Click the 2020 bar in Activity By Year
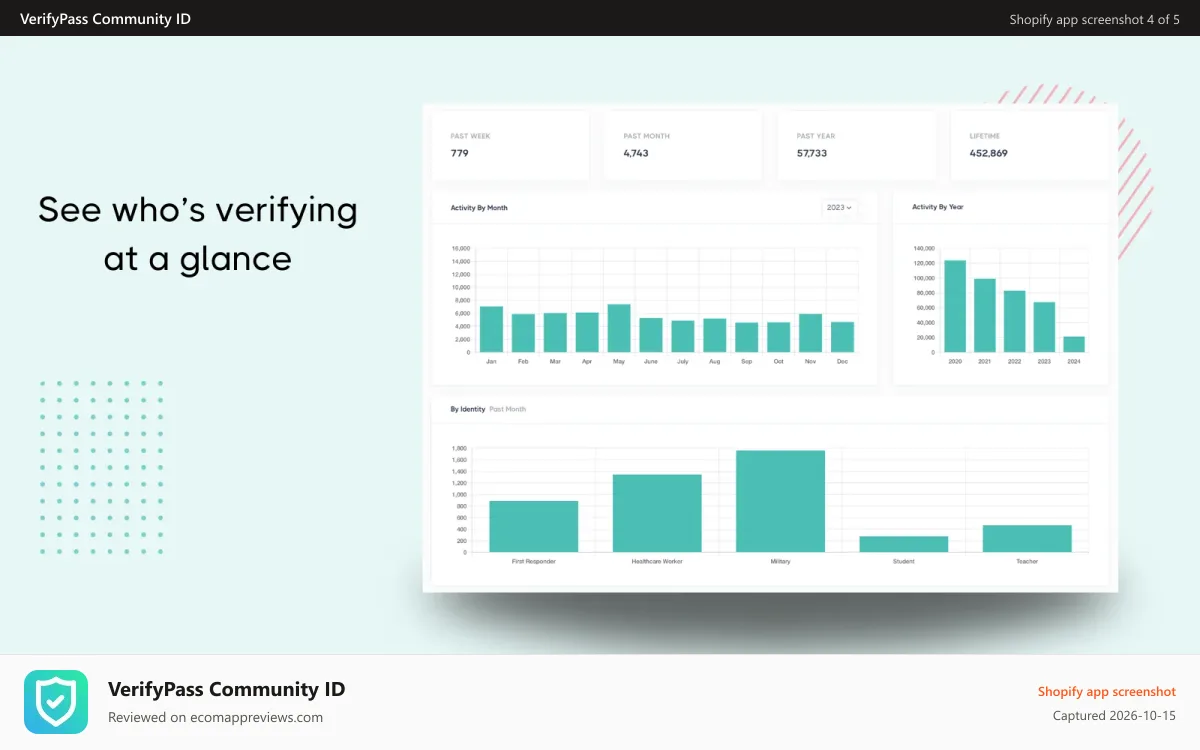1200x750 pixels. click(955, 306)
